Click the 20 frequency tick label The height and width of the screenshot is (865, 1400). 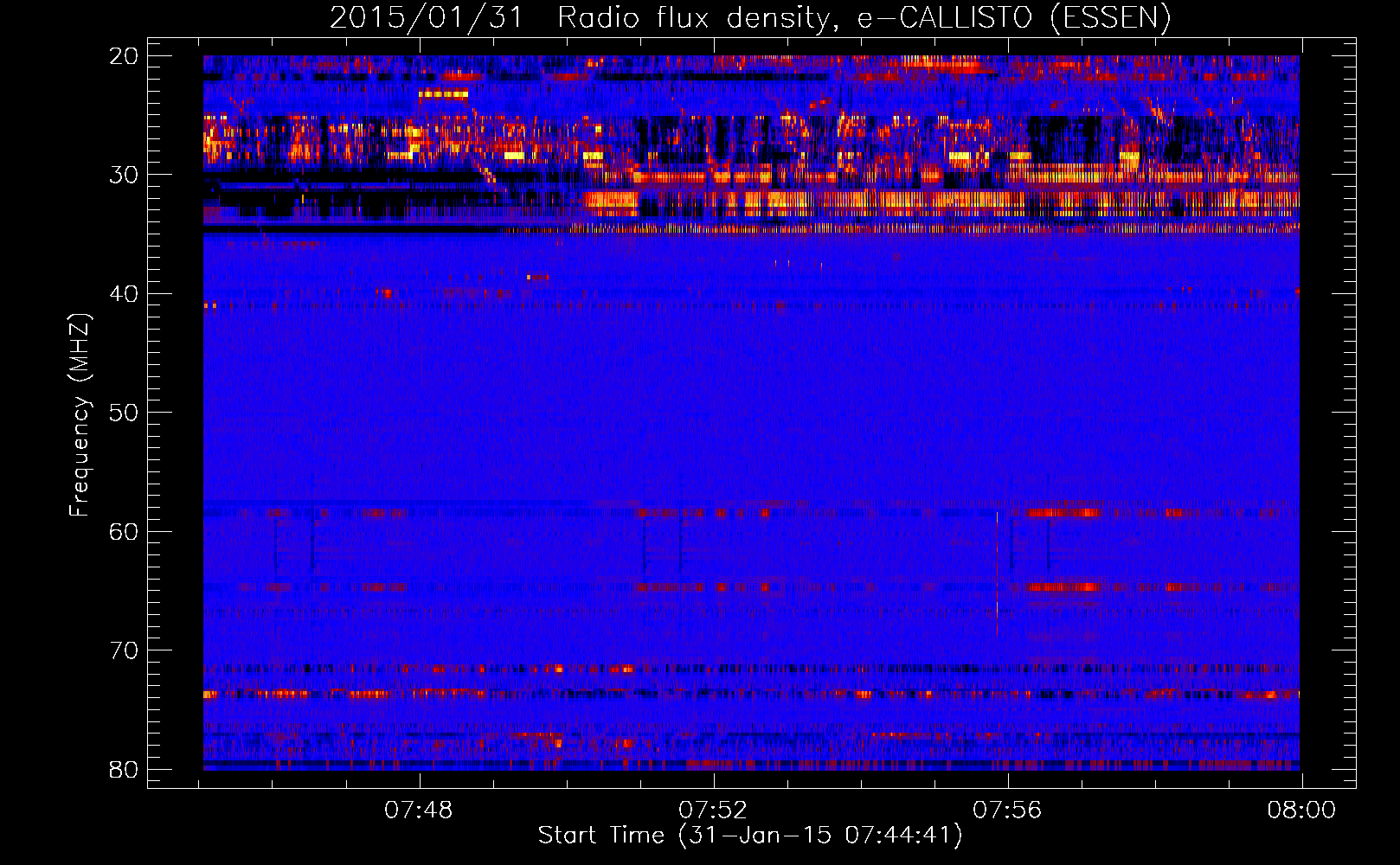coord(124,56)
